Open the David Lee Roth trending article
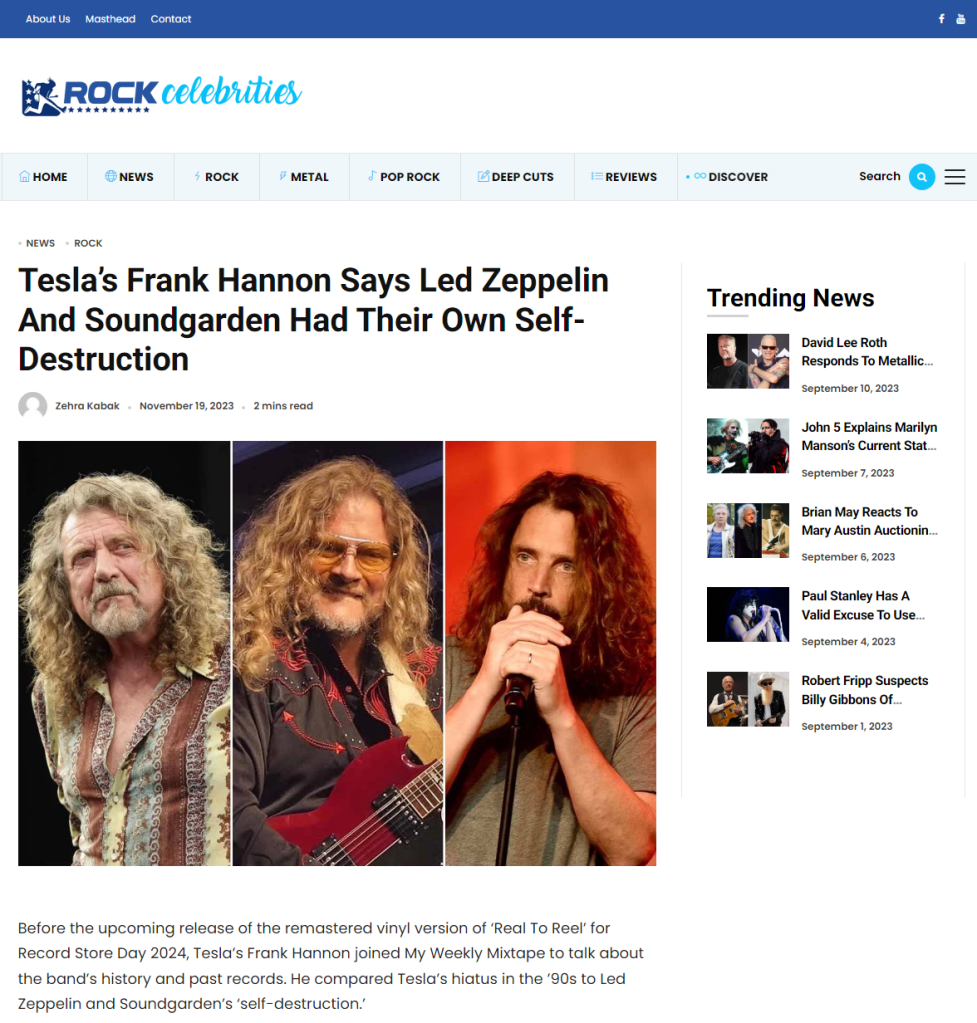Screen dimensions: 977x1023 point(867,352)
